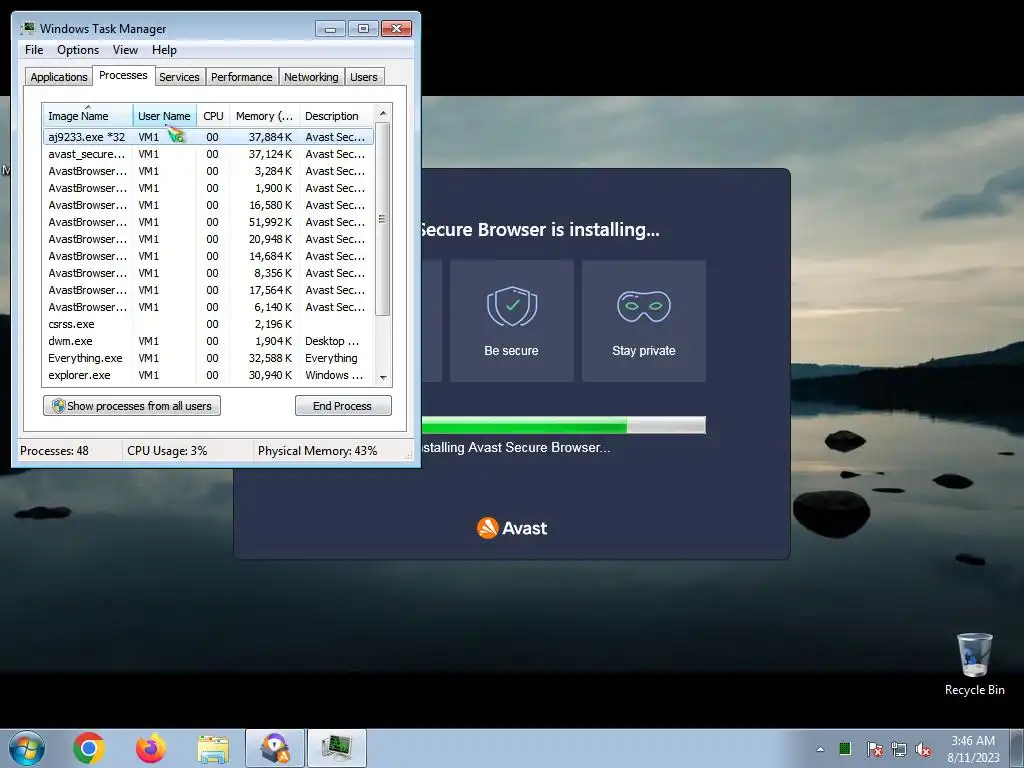Switch to the Users tab

(x=364, y=77)
